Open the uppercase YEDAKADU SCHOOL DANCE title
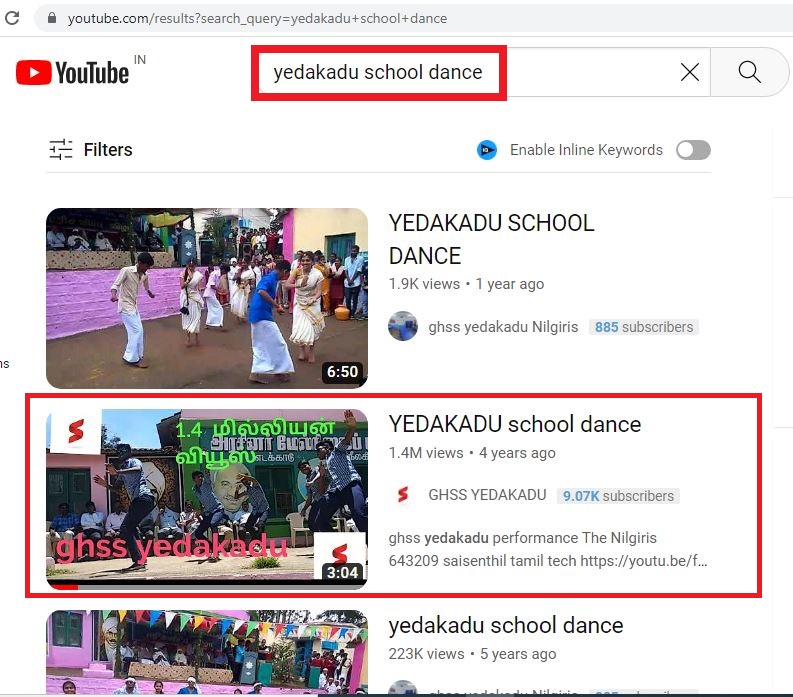 [x=491, y=239]
